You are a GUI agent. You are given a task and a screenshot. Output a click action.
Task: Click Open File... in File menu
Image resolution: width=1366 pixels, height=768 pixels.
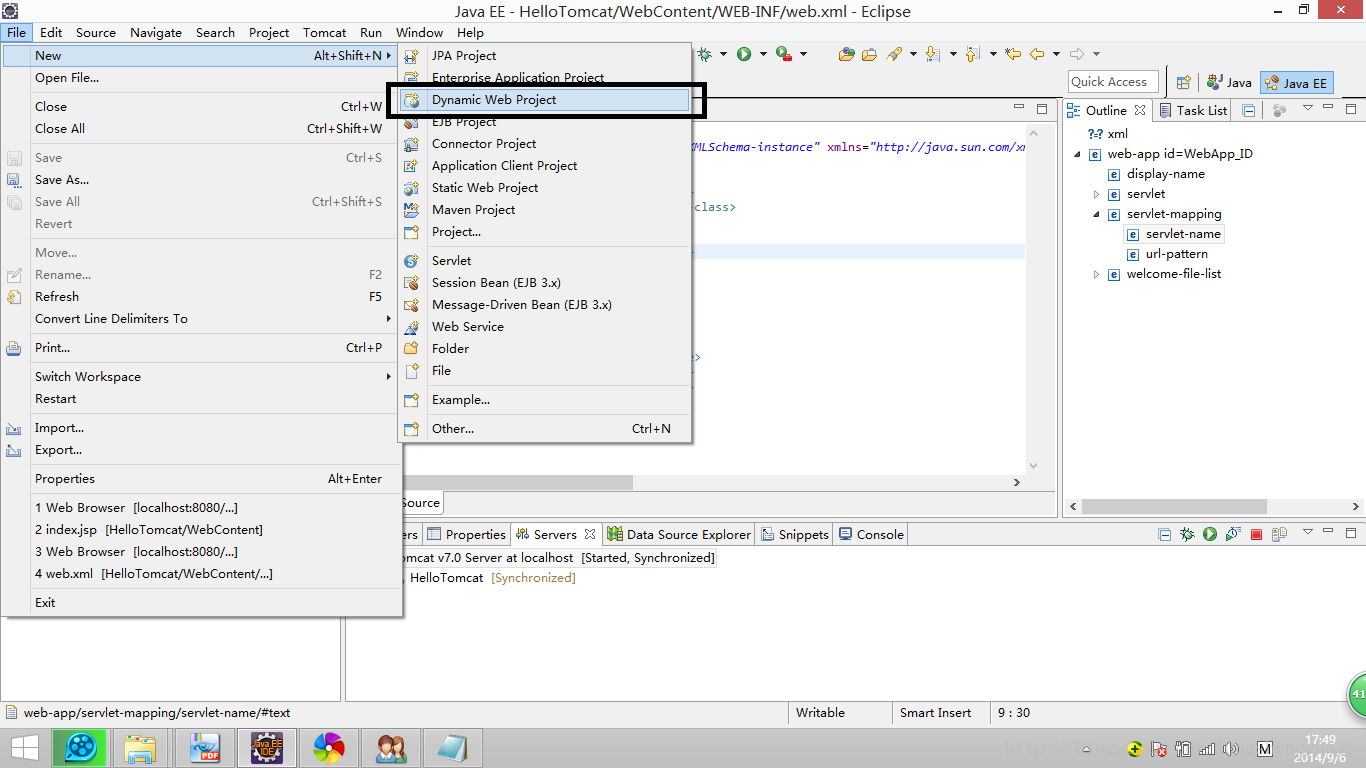[200, 78]
